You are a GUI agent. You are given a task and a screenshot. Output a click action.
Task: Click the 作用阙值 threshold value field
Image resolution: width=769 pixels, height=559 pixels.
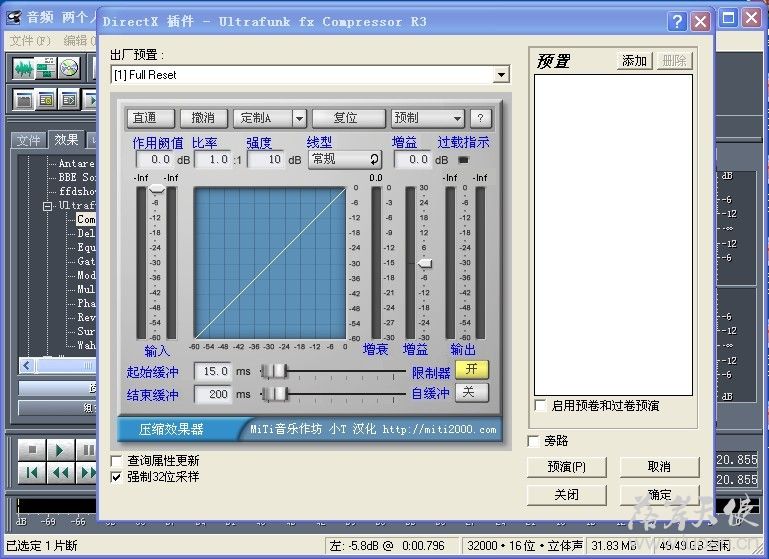tap(155, 159)
